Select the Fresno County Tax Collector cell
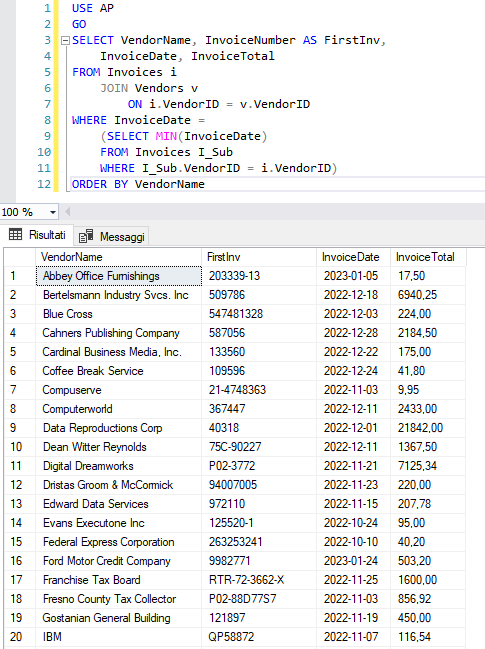The image size is (485, 649). [119, 600]
